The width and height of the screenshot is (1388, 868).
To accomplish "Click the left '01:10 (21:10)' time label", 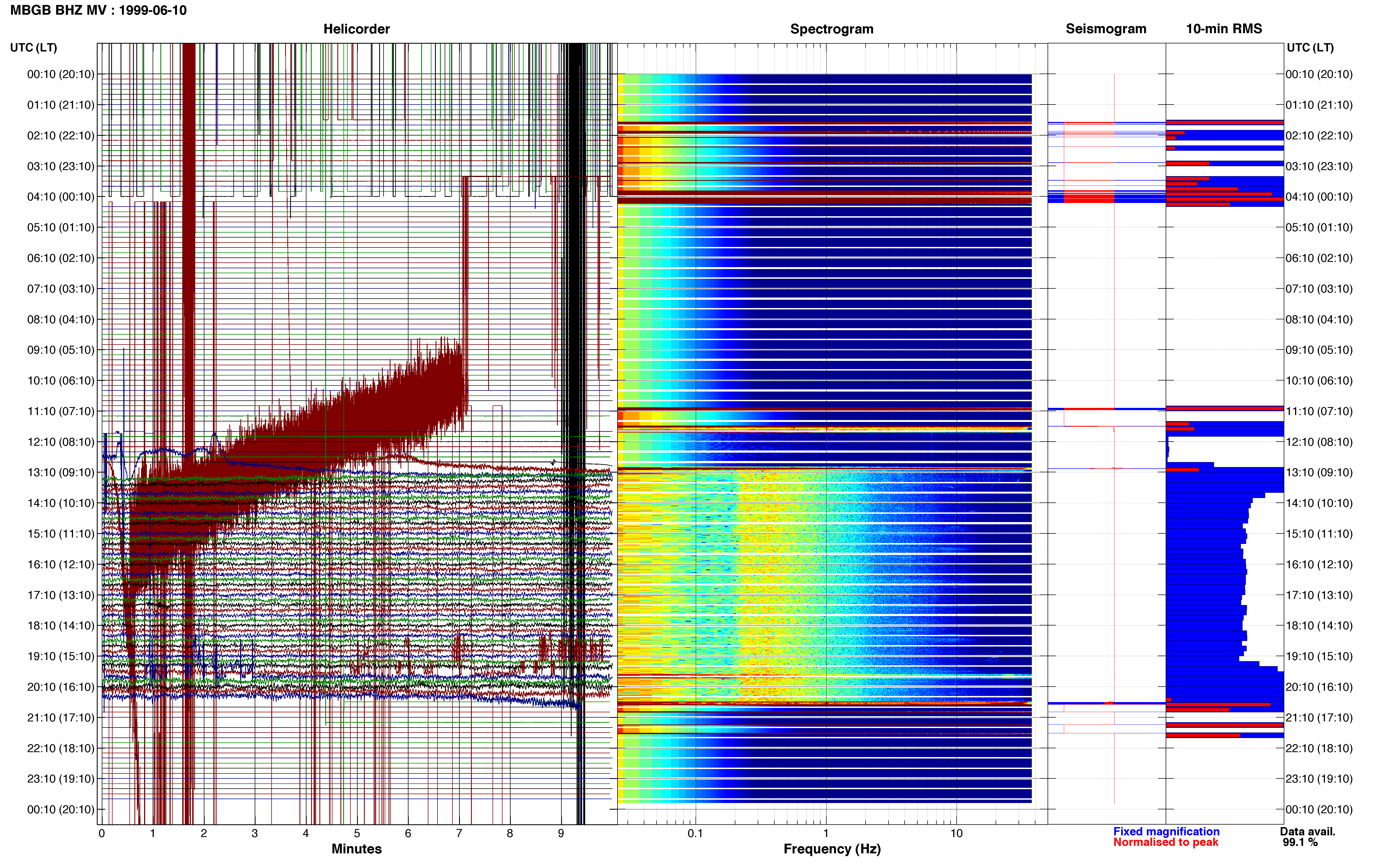I will tap(61, 105).
